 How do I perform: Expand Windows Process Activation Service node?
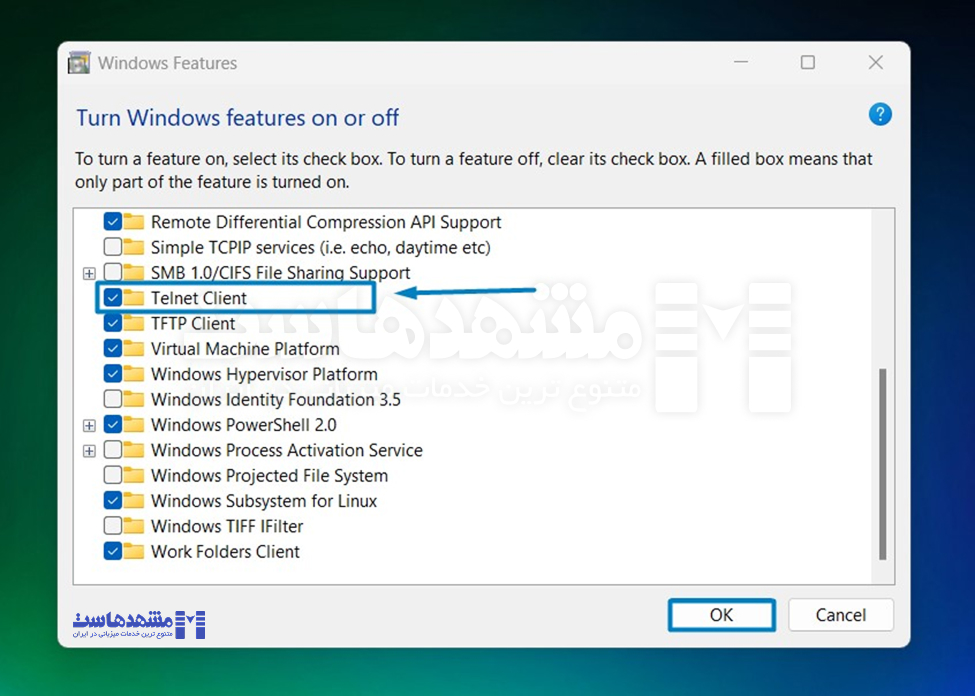click(90, 451)
